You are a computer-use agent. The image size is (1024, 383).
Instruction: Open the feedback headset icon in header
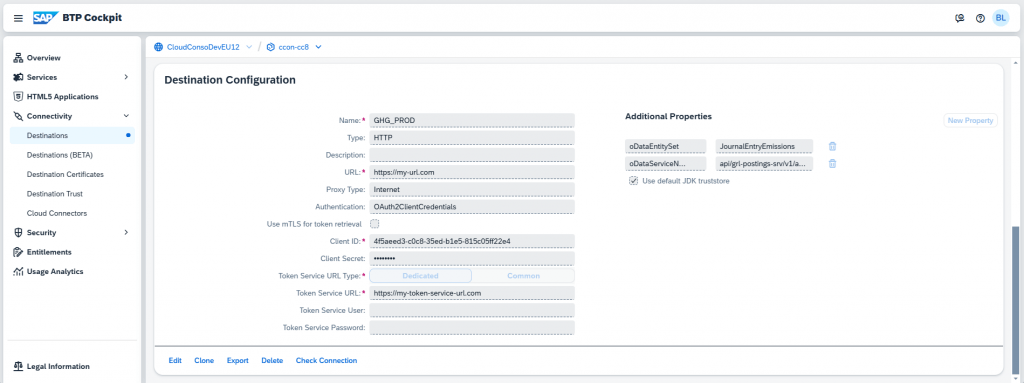(x=959, y=18)
